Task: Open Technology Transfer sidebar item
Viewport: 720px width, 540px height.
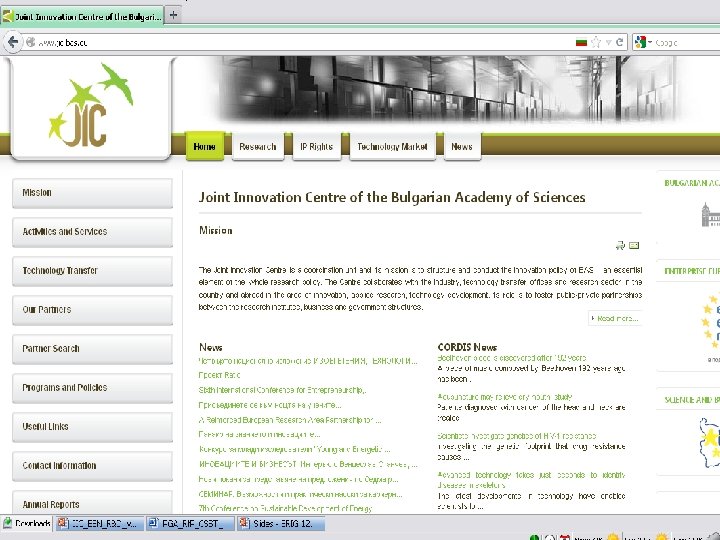Action: point(92,271)
